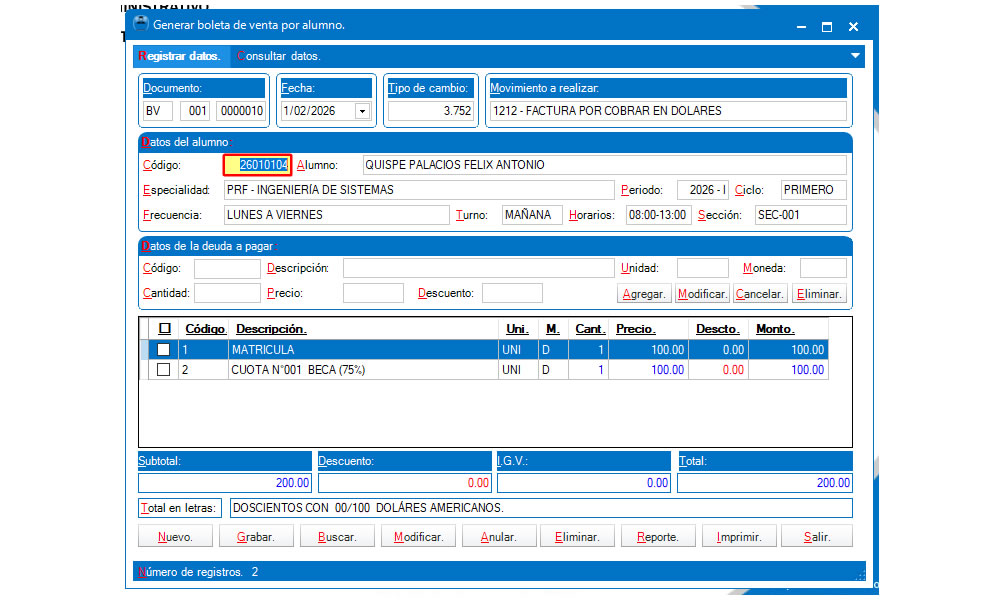Check the MATRICULA row checkbox

[163, 349]
